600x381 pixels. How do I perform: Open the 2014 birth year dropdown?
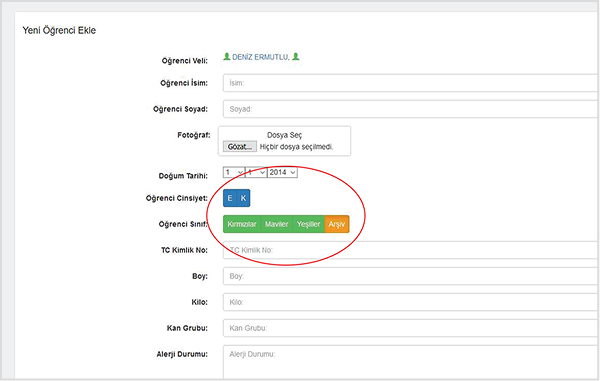(282, 173)
